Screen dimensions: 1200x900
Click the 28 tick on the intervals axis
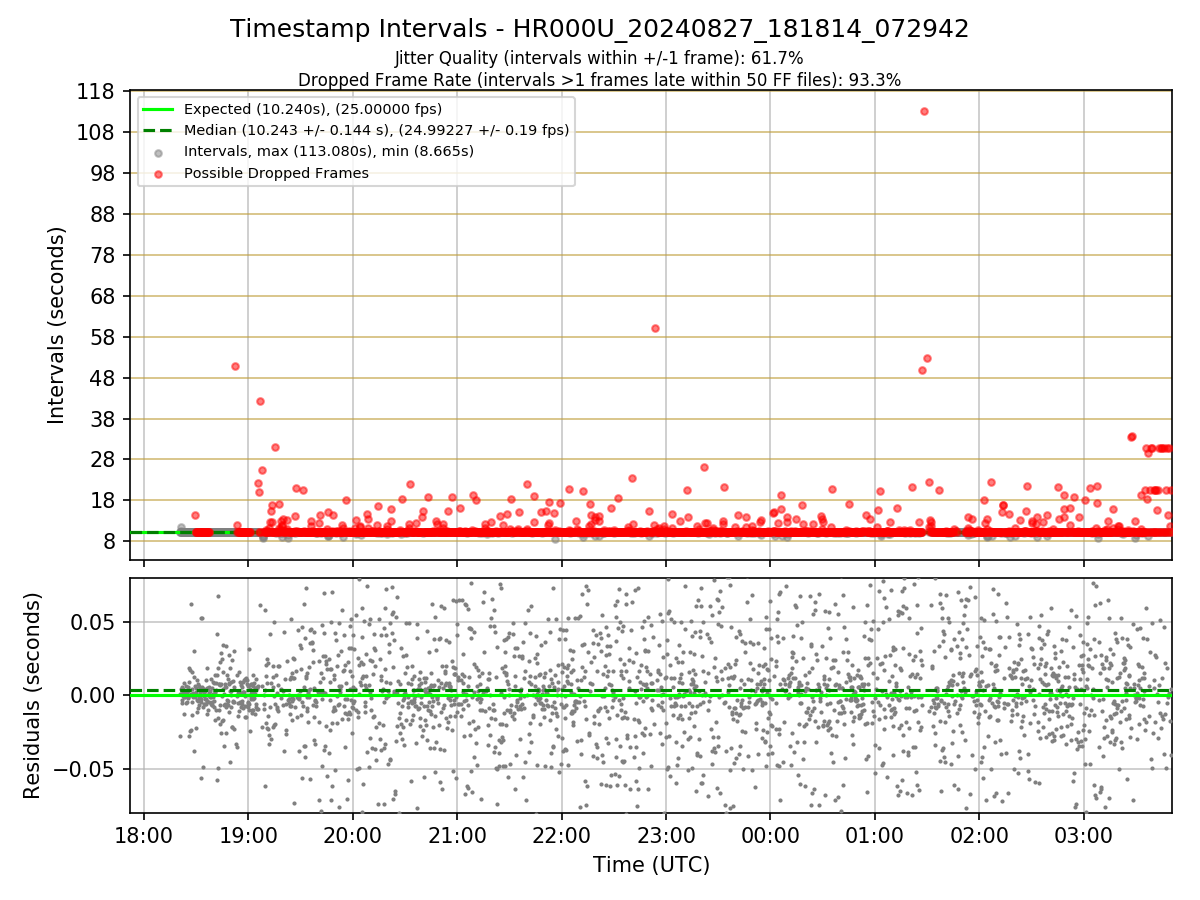104,460
